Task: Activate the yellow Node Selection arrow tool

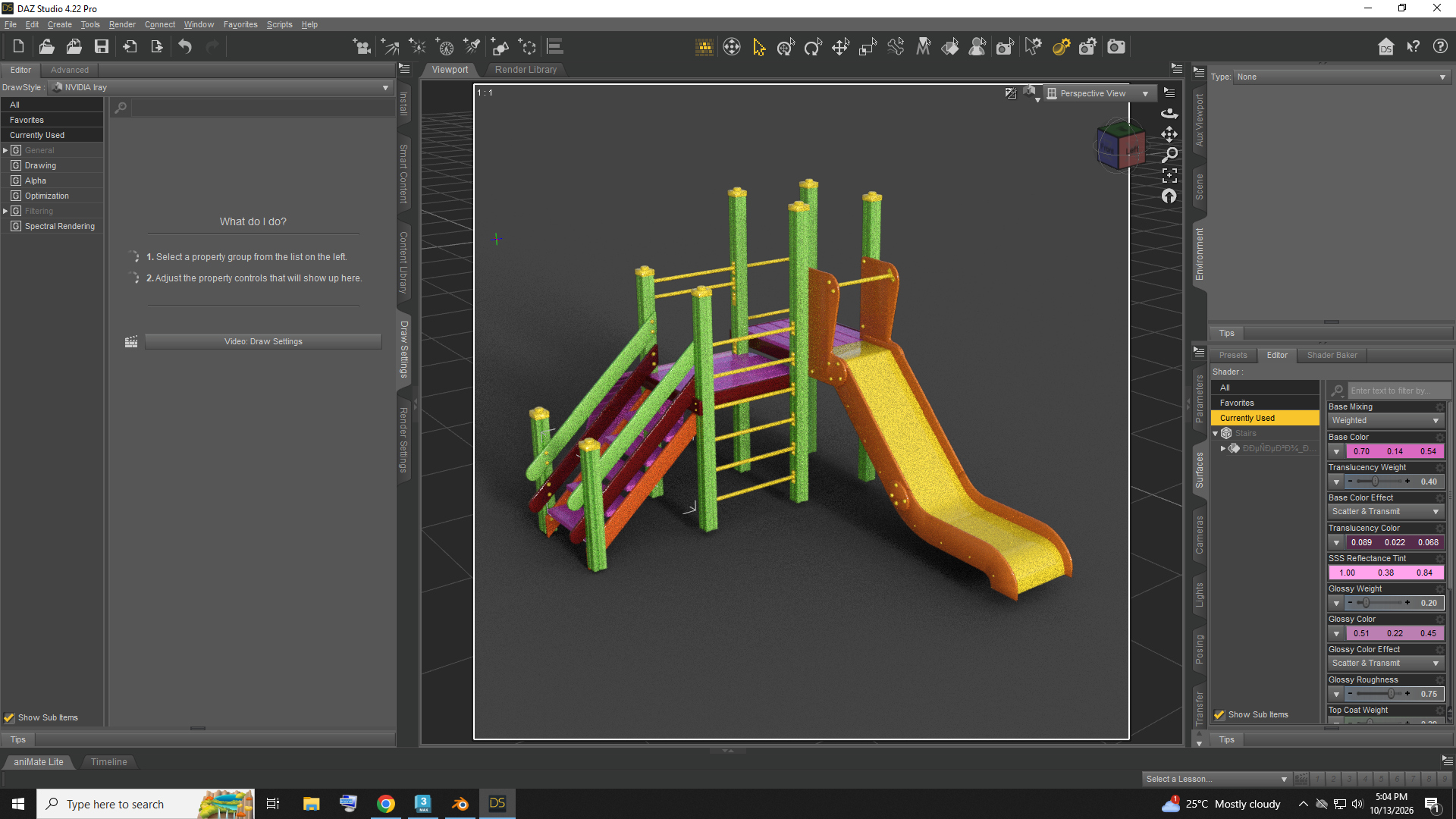Action: (759, 47)
